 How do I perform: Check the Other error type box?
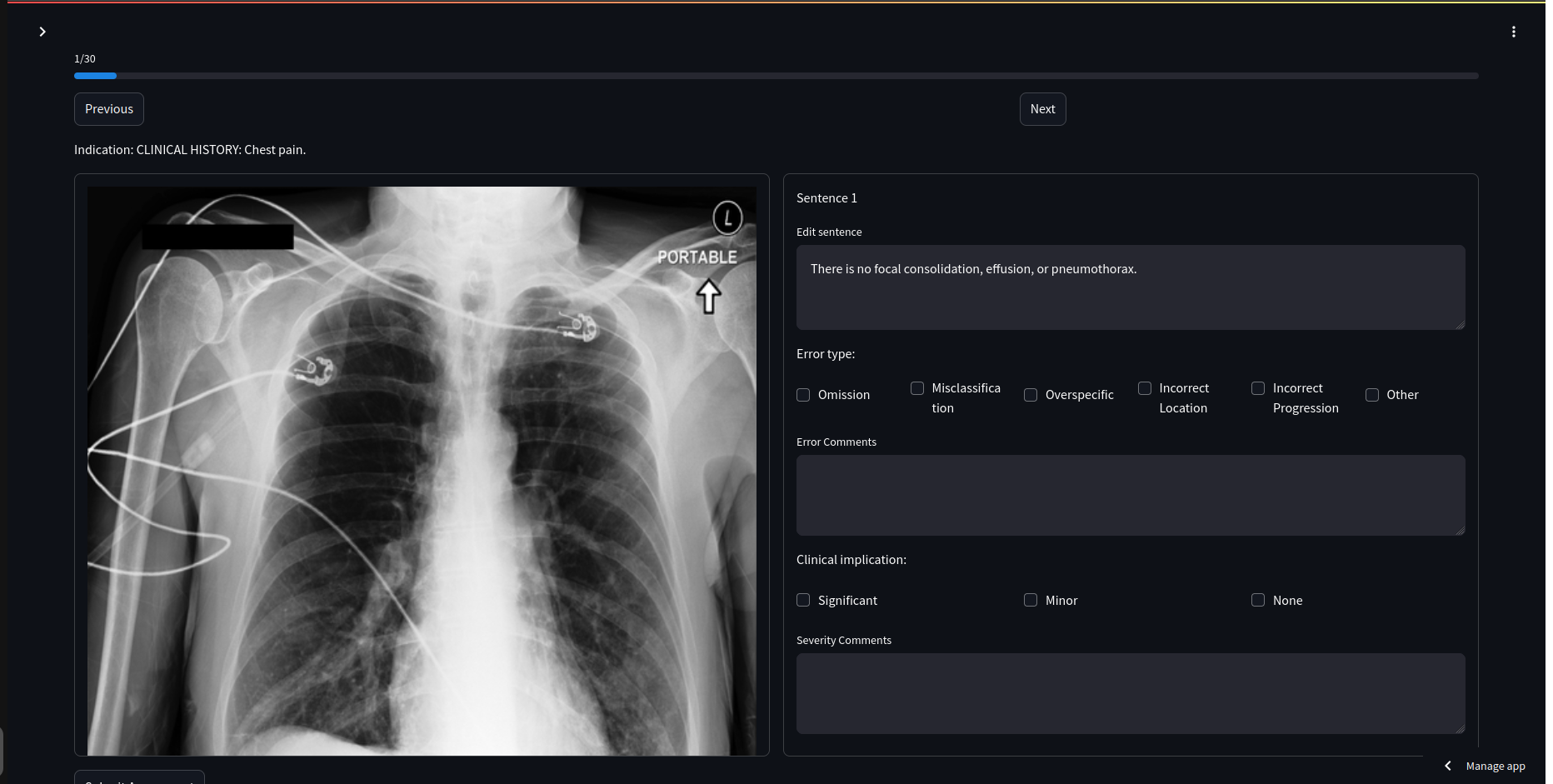1372,395
